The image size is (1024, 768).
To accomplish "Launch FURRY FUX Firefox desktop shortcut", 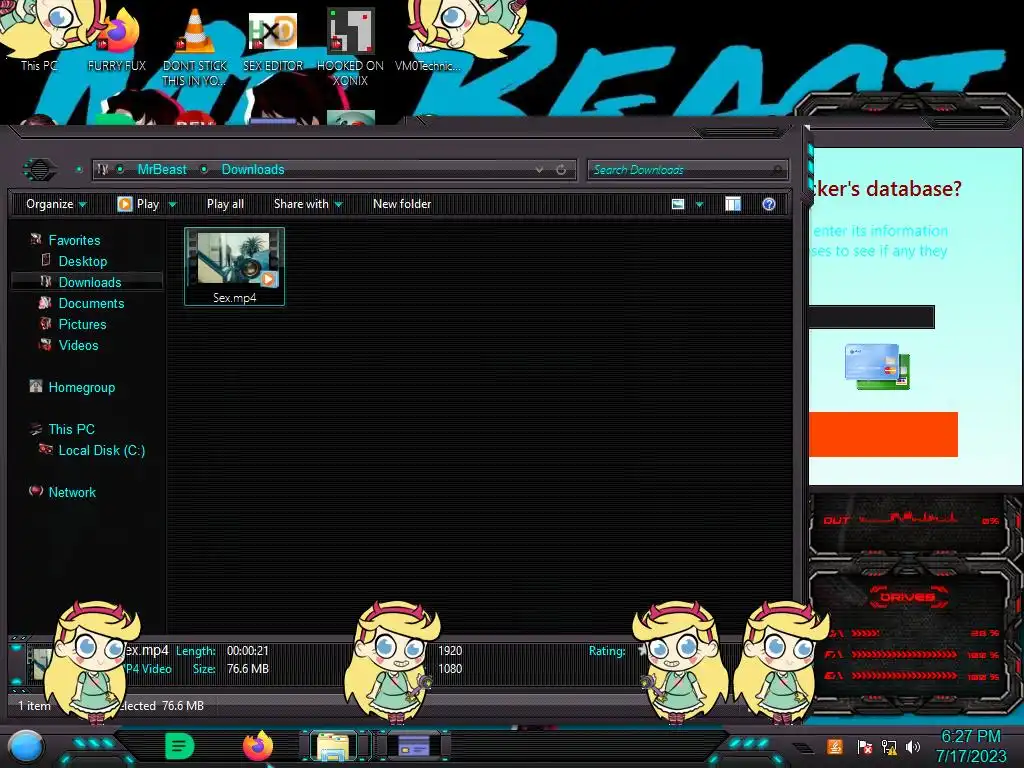I will [x=117, y=39].
